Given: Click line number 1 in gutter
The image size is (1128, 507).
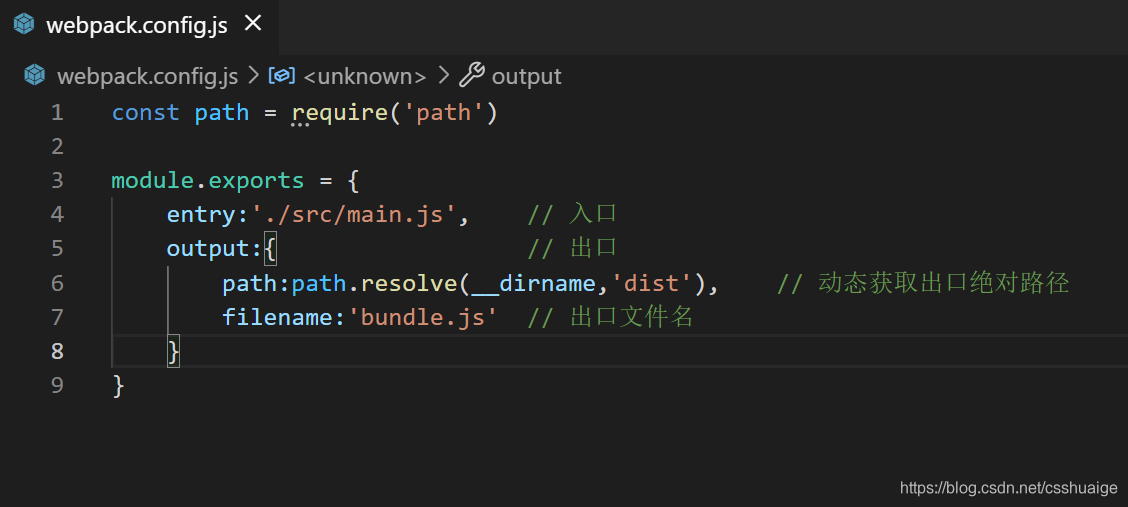Looking at the screenshot, I should (x=57, y=113).
